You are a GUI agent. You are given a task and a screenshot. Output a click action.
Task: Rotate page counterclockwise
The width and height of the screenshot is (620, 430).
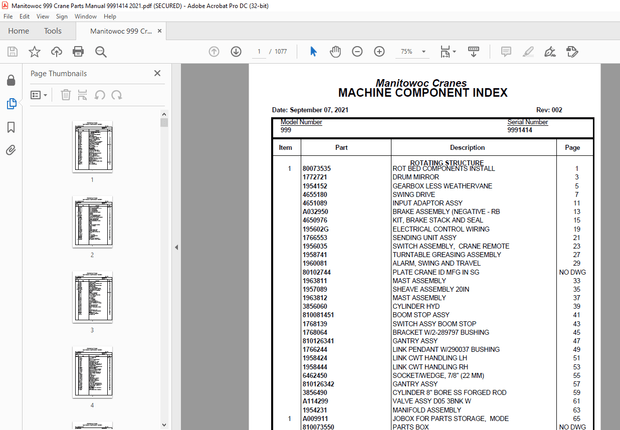(x=100, y=95)
